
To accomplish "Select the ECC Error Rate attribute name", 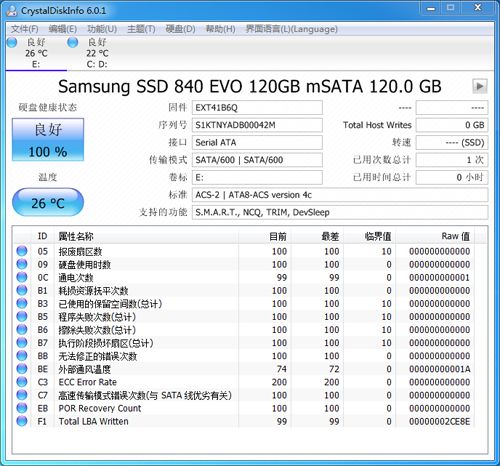I will pyautogui.click(x=88, y=382).
